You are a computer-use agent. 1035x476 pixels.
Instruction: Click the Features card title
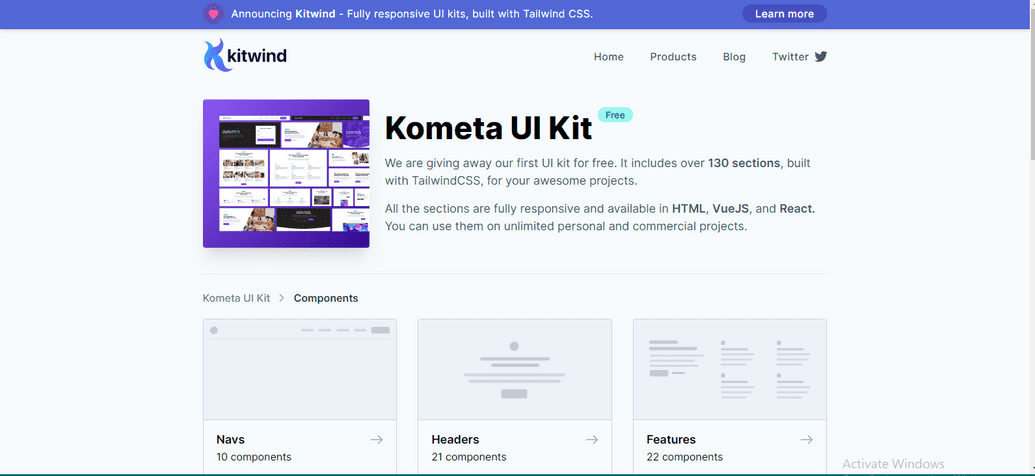[671, 440]
